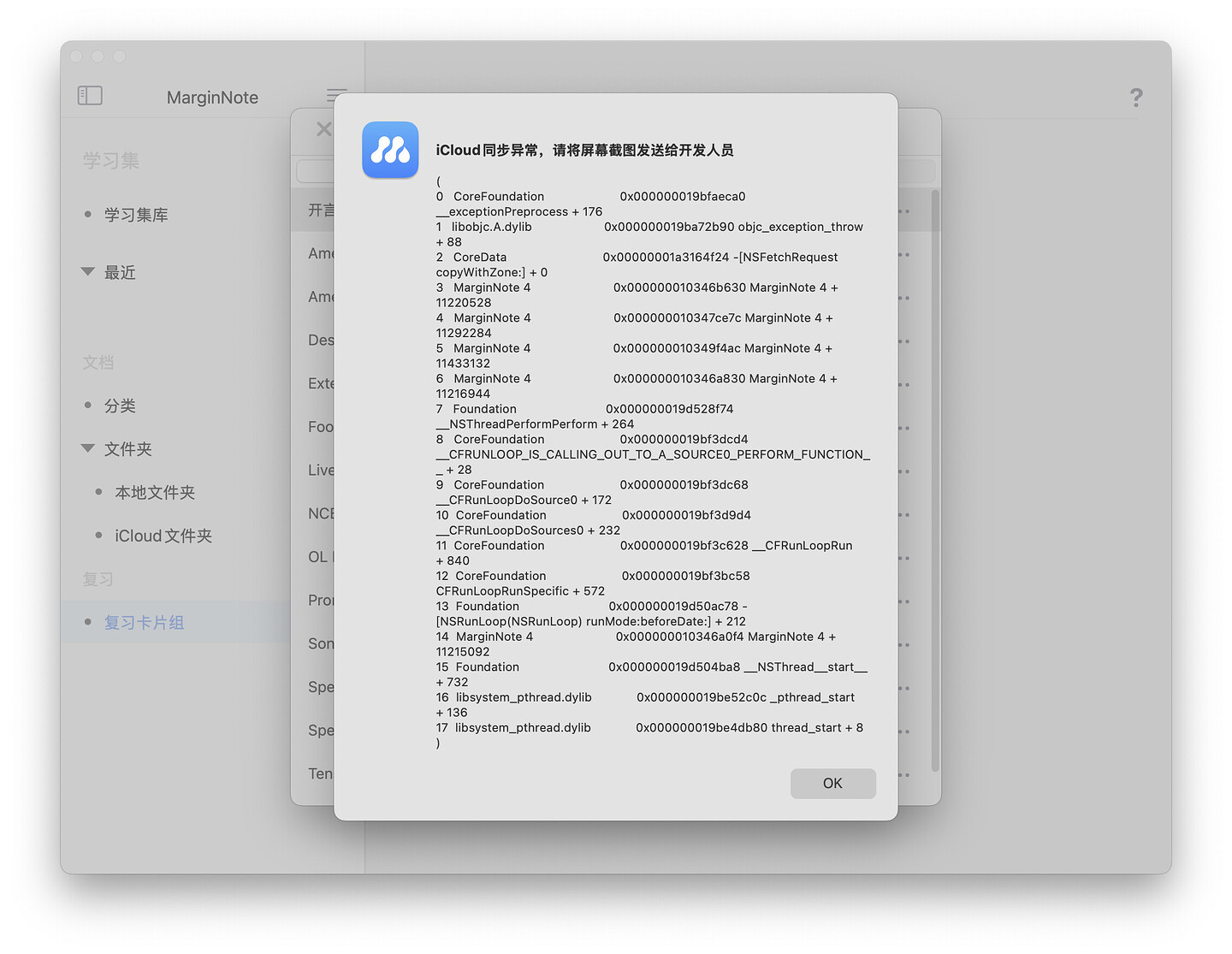Click the 文档 section header
Screen dimensions: 1232x954
pos(98,363)
